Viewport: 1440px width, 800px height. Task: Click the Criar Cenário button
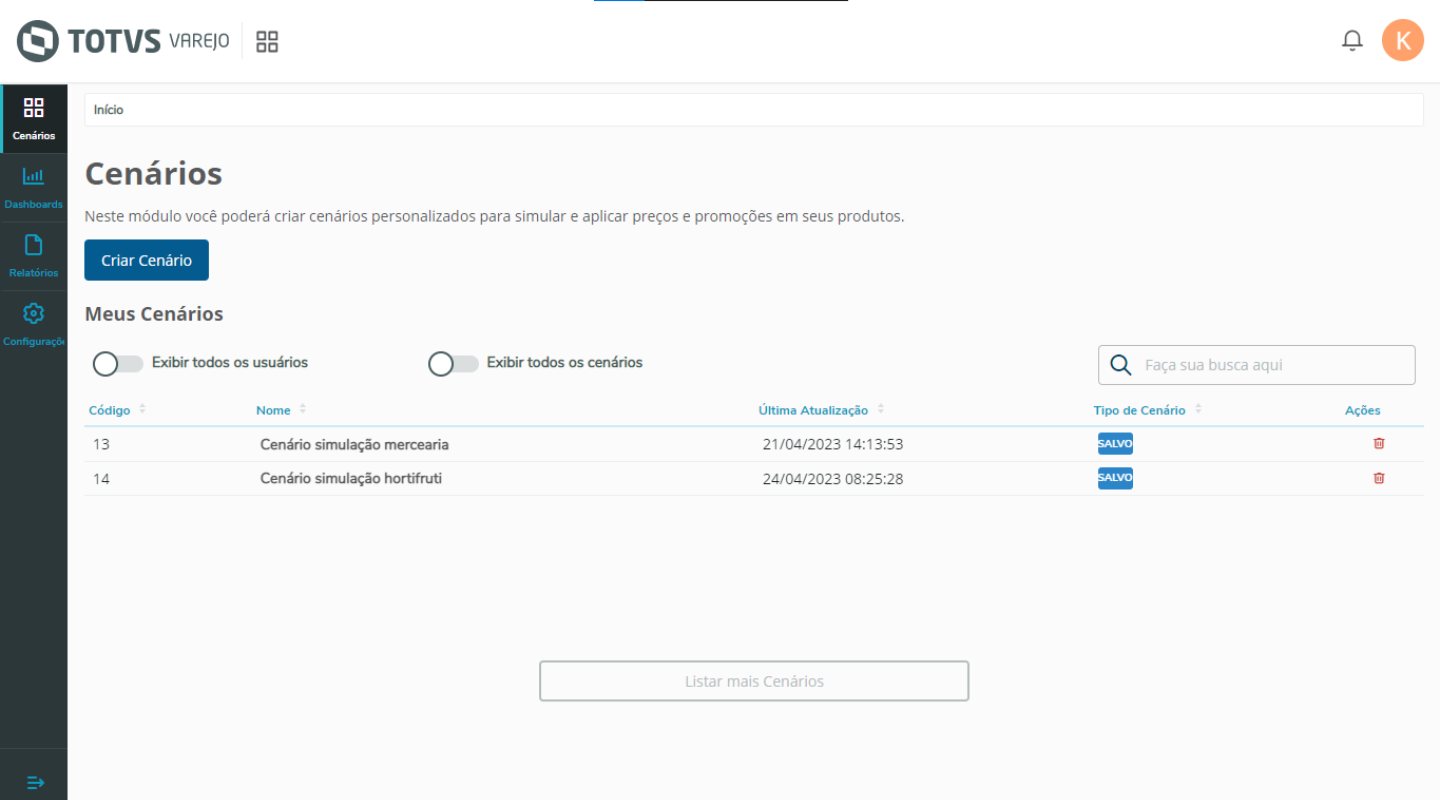146,260
